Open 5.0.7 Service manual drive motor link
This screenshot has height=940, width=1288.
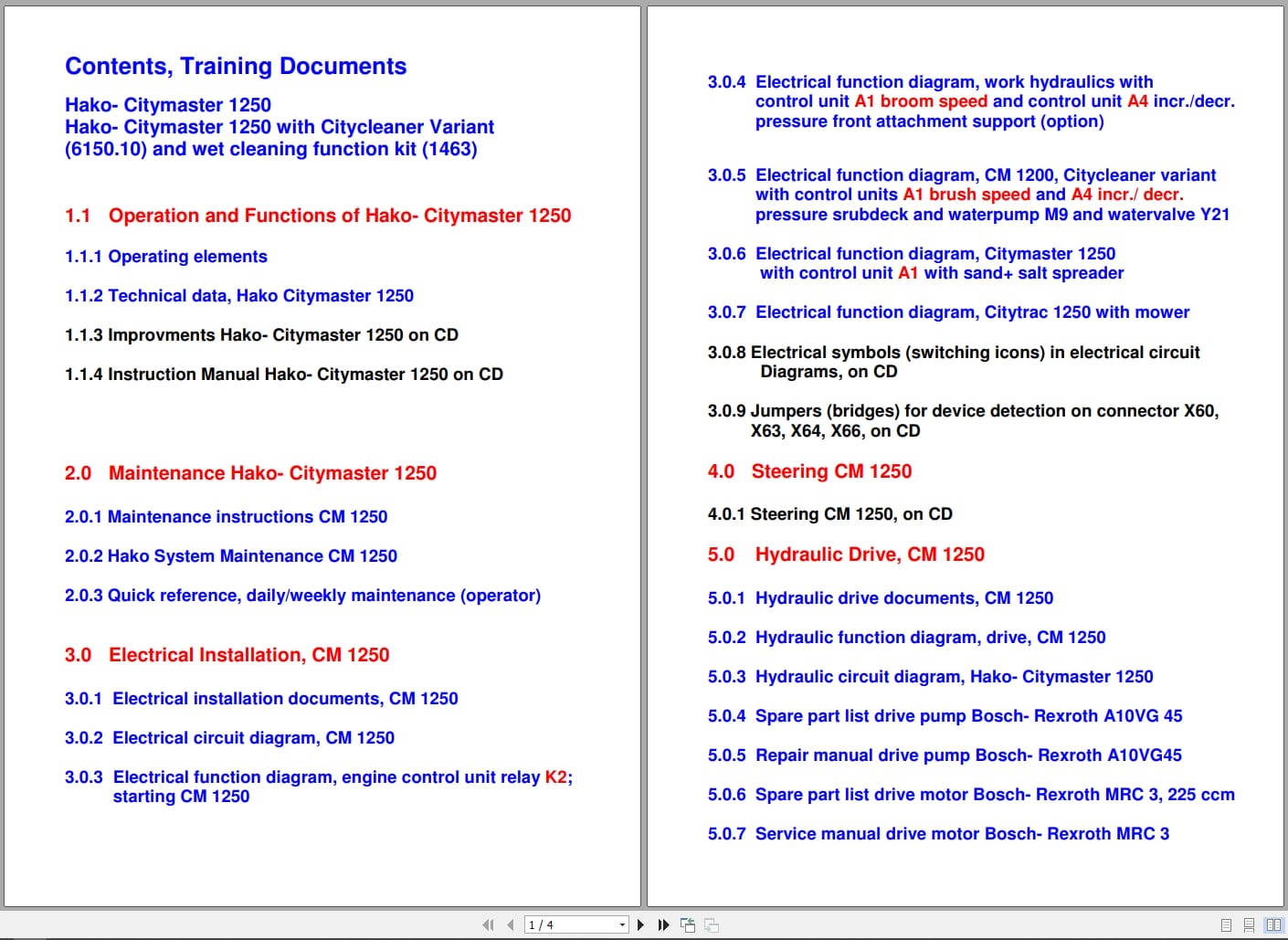pos(939,834)
